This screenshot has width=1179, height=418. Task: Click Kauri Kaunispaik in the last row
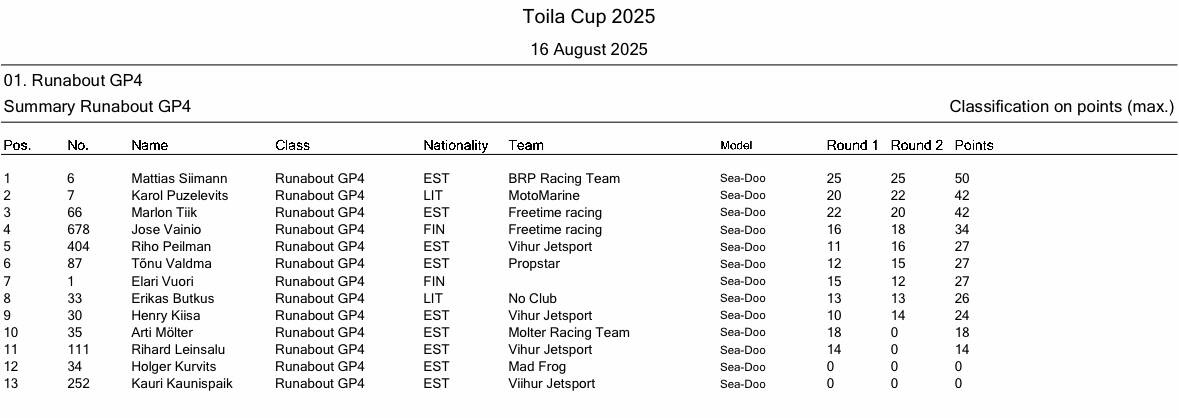tap(182, 383)
